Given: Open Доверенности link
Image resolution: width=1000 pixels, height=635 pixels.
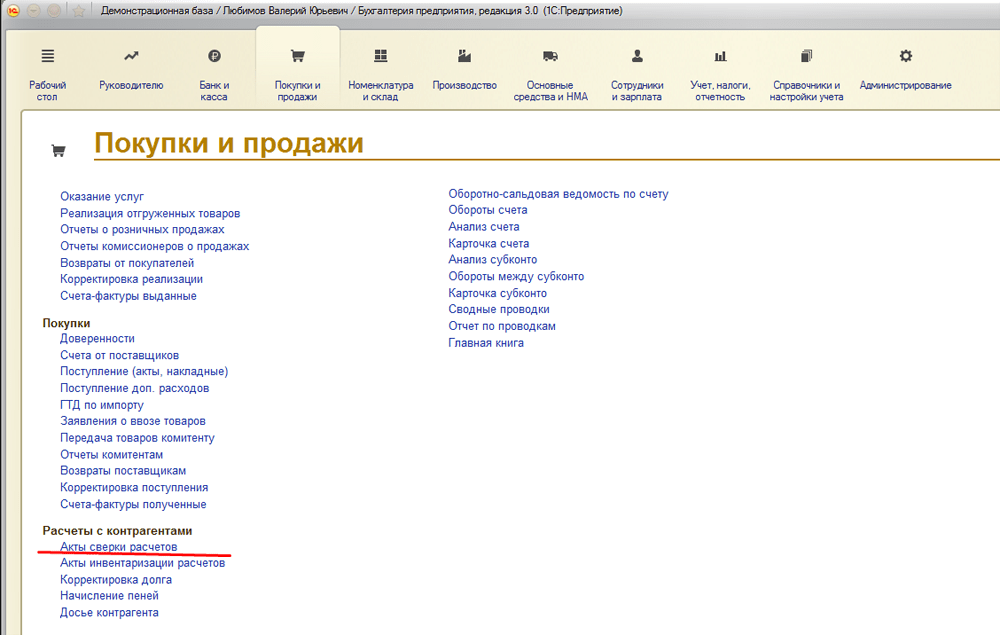Looking at the screenshot, I should coord(98,339).
